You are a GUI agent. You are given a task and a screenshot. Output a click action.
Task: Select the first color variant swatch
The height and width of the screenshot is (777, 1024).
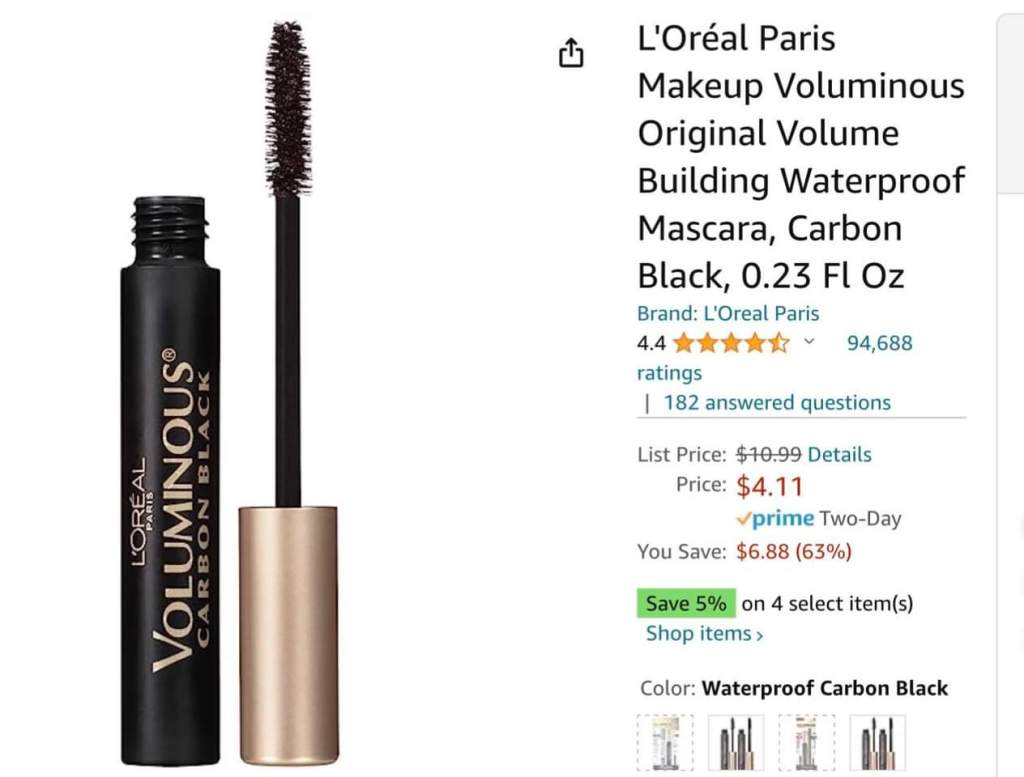coord(665,744)
